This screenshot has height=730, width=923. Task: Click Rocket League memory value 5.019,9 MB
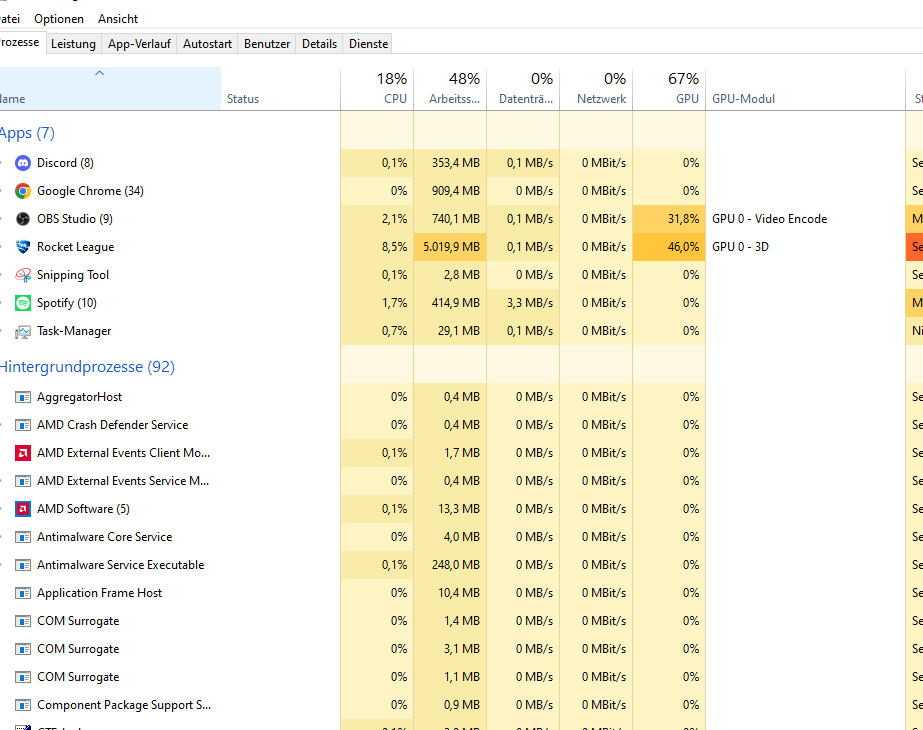(451, 247)
